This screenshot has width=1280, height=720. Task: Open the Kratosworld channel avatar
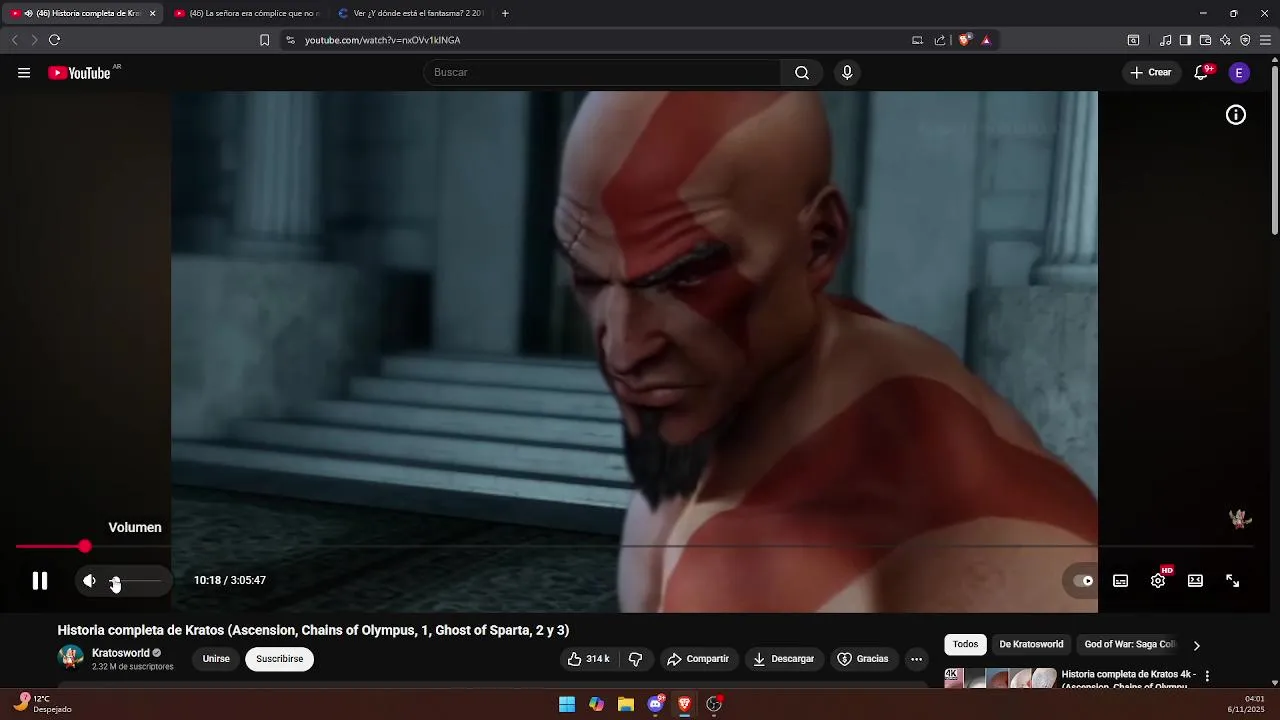tap(71, 658)
